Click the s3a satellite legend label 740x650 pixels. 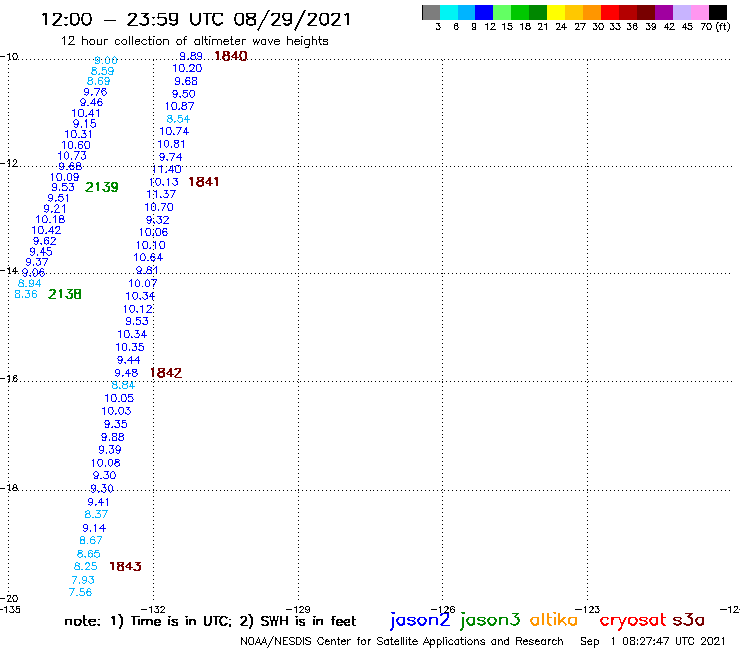click(688, 620)
